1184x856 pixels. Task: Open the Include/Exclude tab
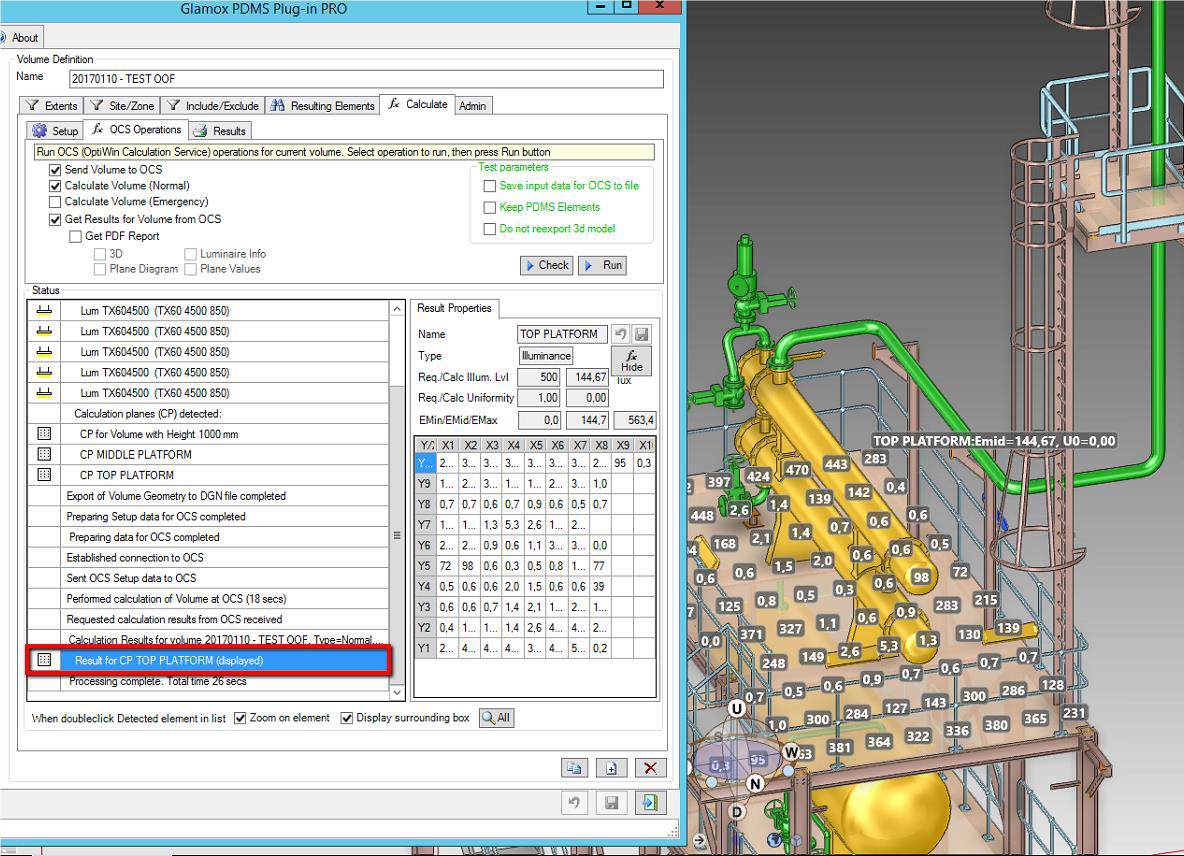213,106
